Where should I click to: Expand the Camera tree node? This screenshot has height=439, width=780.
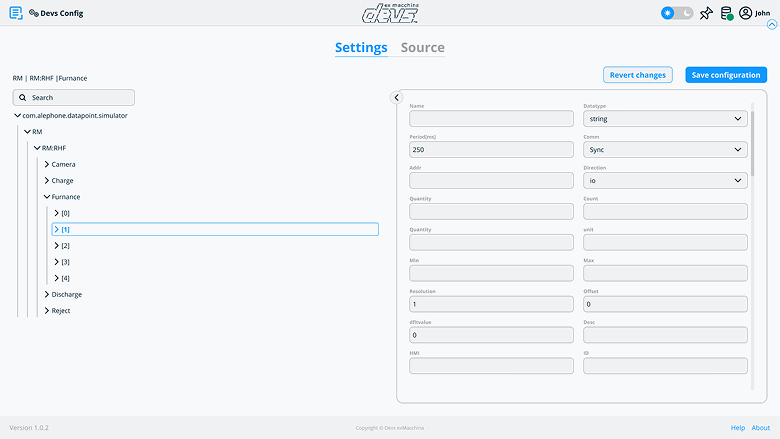pyautogui.click(x=47, y=164)
